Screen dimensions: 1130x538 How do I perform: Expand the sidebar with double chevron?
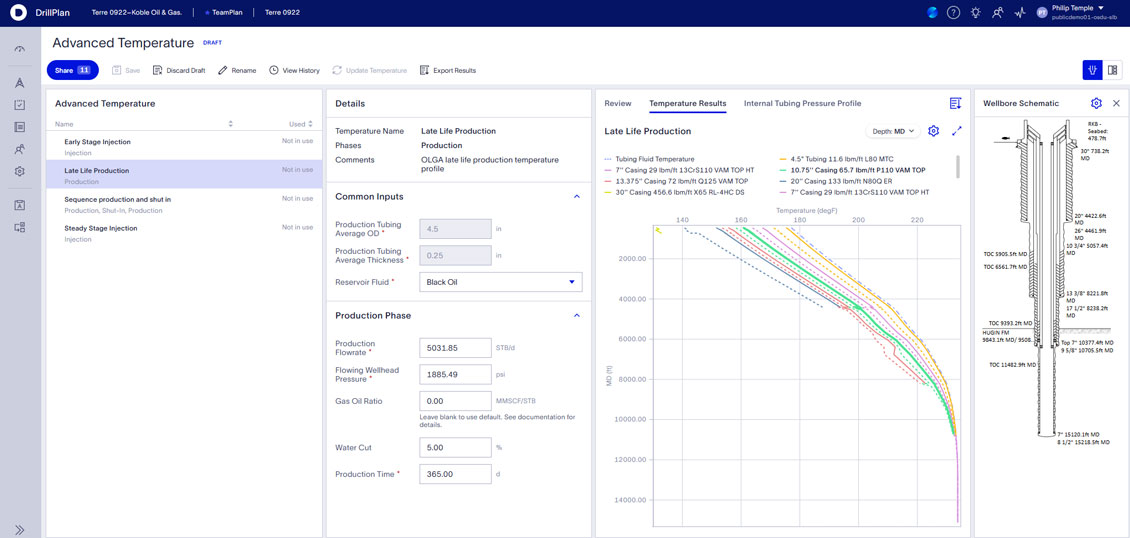pyautogui.click(x=19, y=530)
